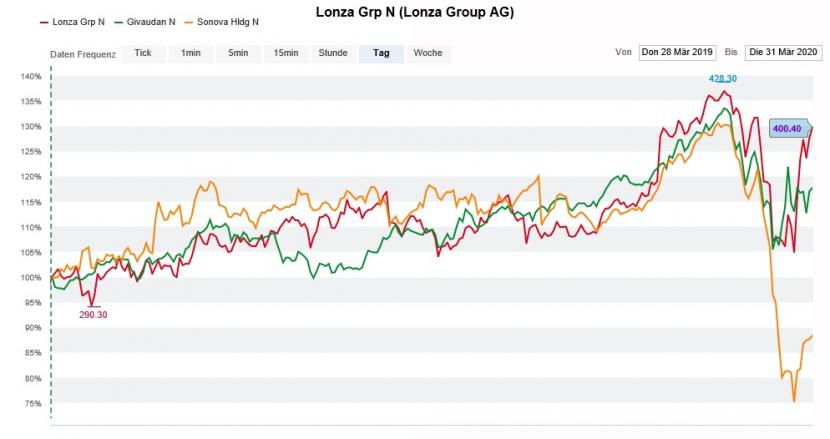Viewport: 830px width, 439px height.
Task: Click the 110% axis label
Action: click(31, 228)
